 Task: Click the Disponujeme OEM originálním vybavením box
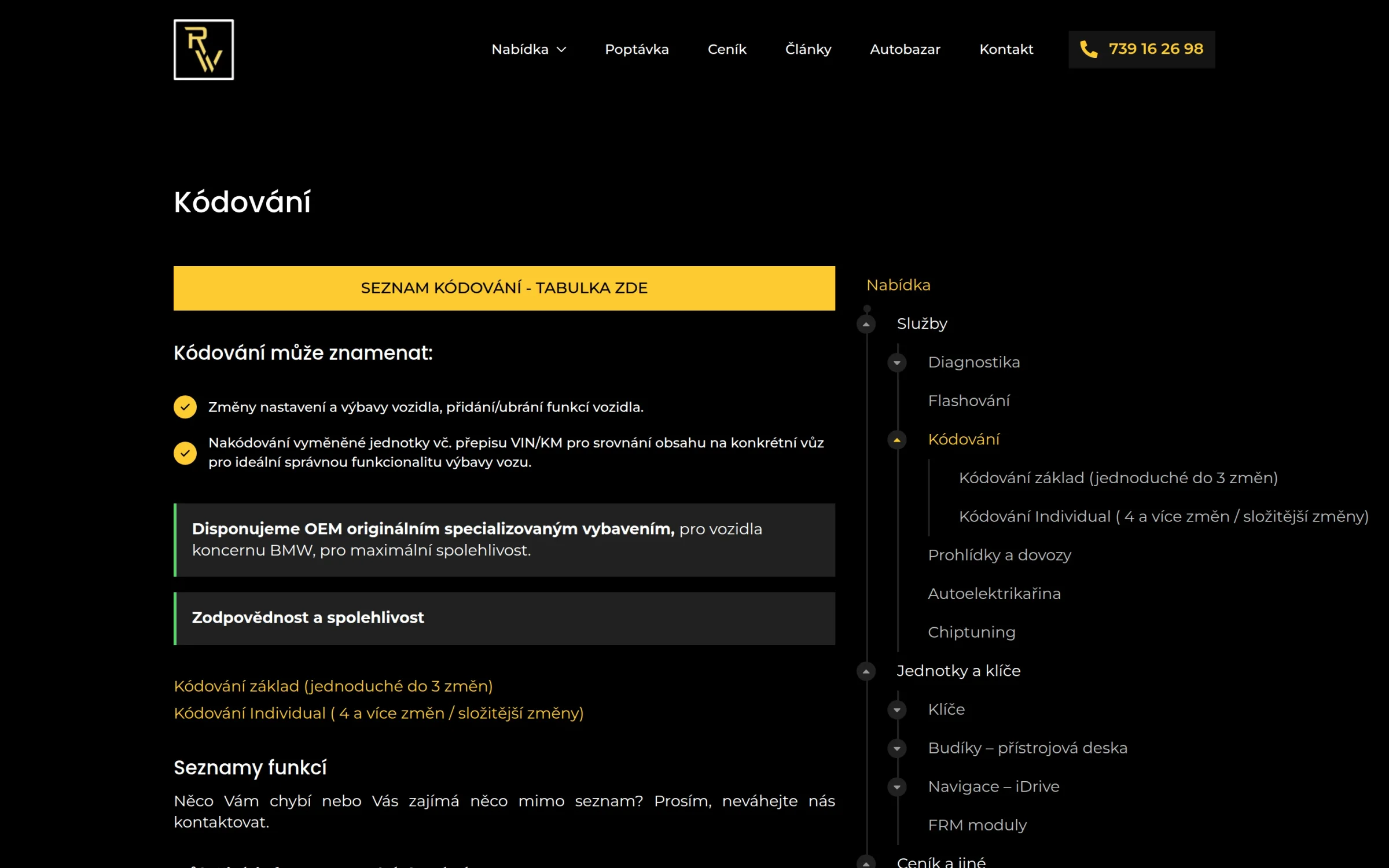point(504,540)
